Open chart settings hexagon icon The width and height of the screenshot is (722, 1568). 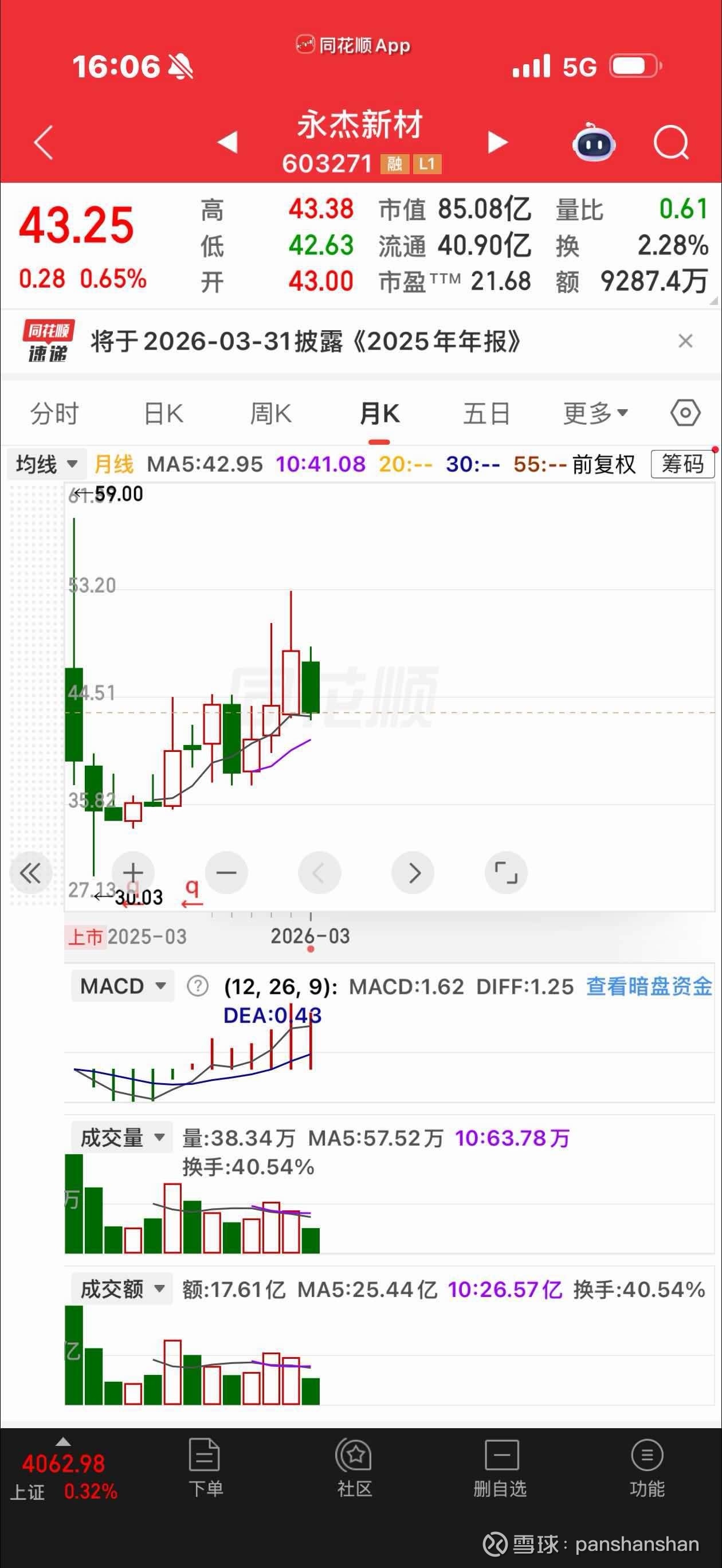(685, 413)
